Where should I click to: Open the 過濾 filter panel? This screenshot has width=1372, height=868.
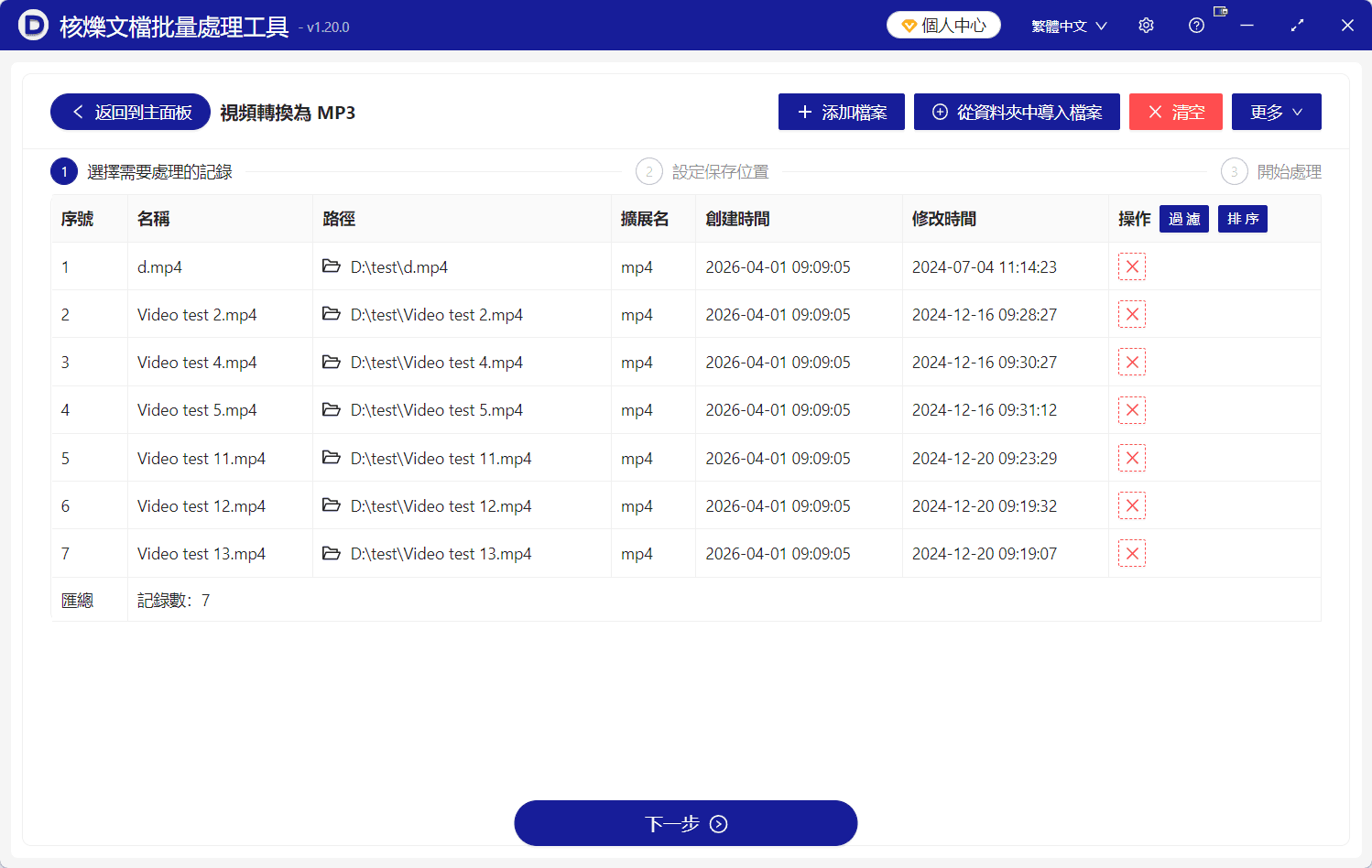coord(1183,219)
